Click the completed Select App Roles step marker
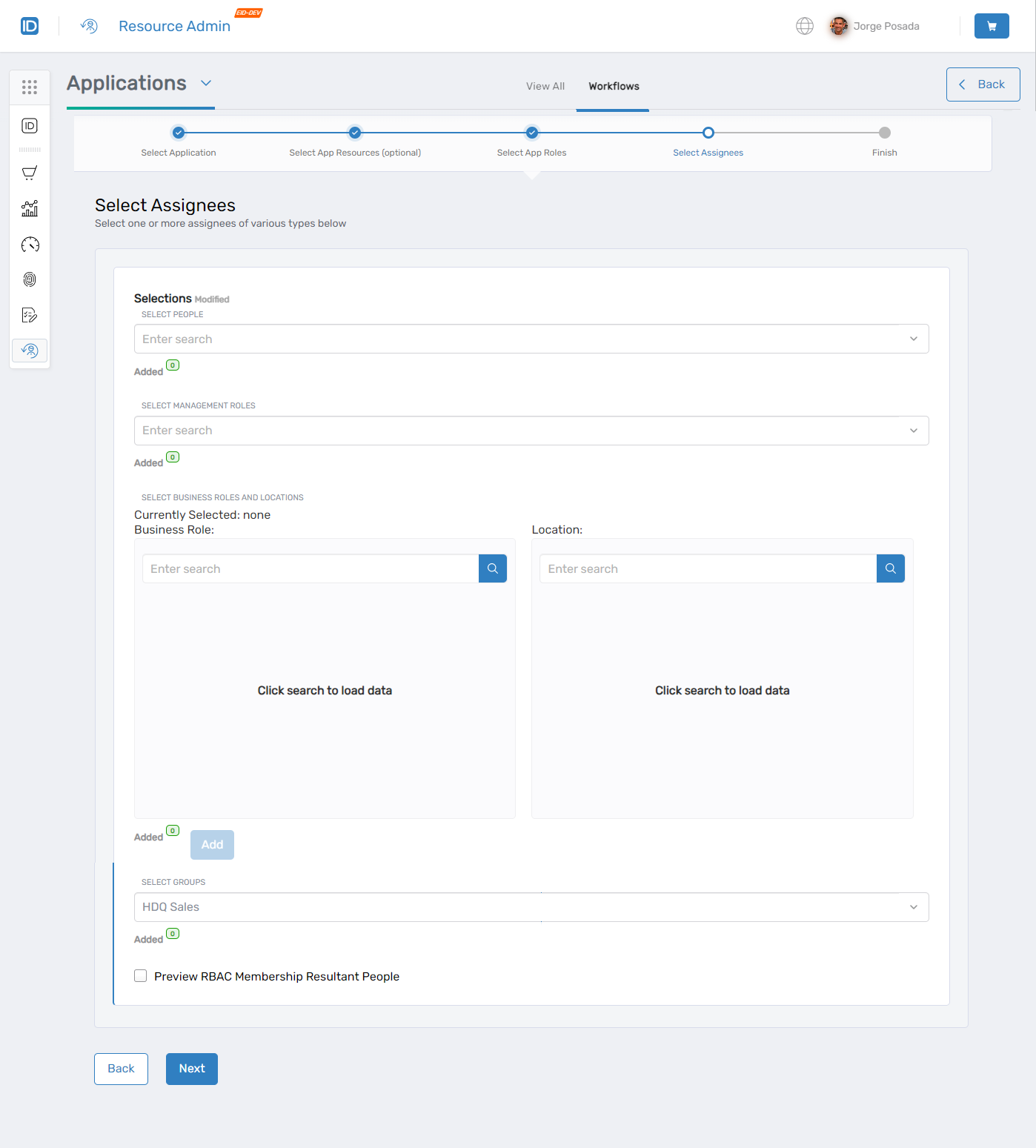1036x1148 pixels. pos(531,133)
